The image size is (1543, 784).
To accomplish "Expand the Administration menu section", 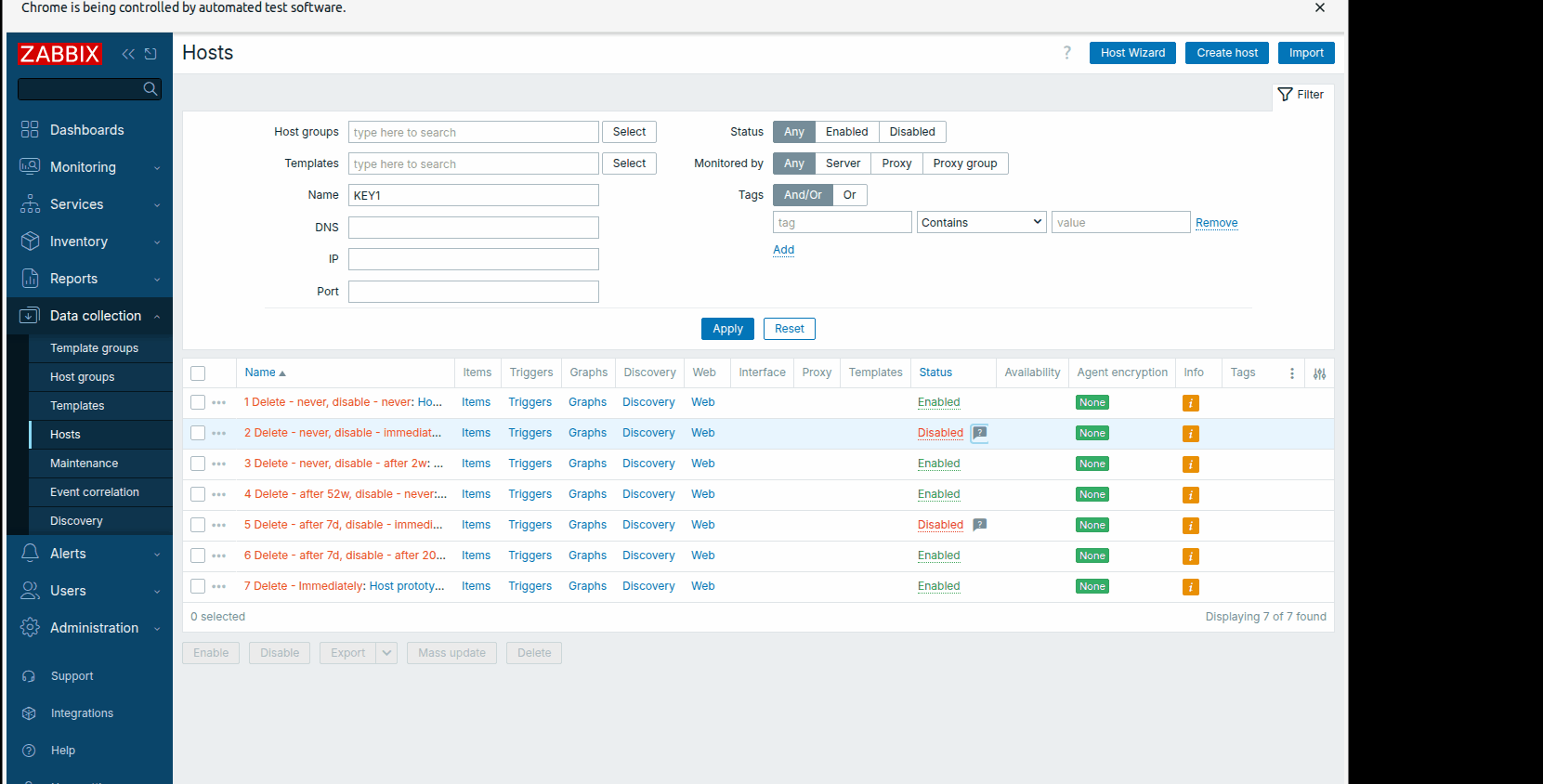I will pyautogui.click(x=89, y=628).
